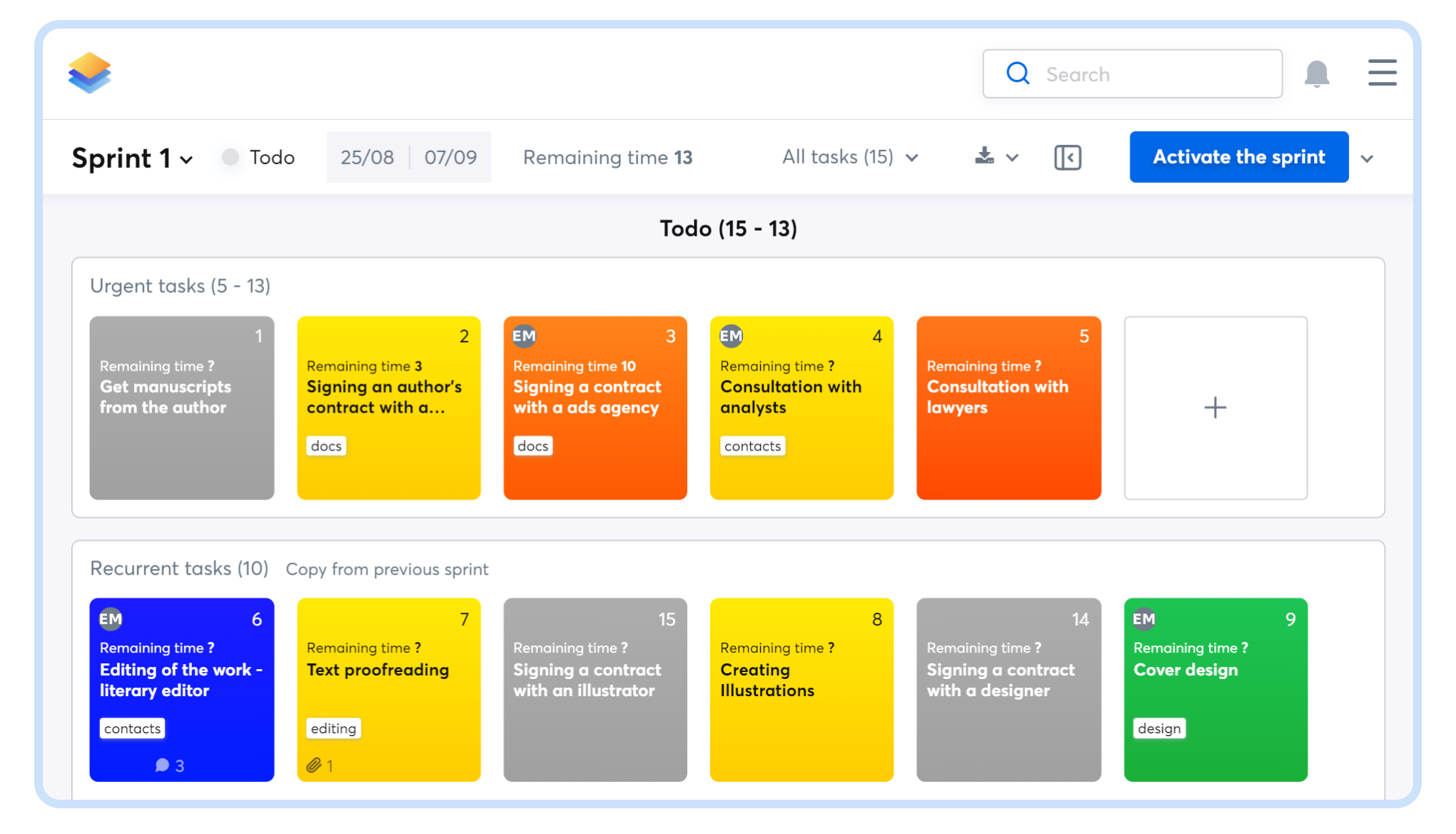The image size is (1456, 834).
Task: Click the search magnifier icon
Action: (1018, 74)
